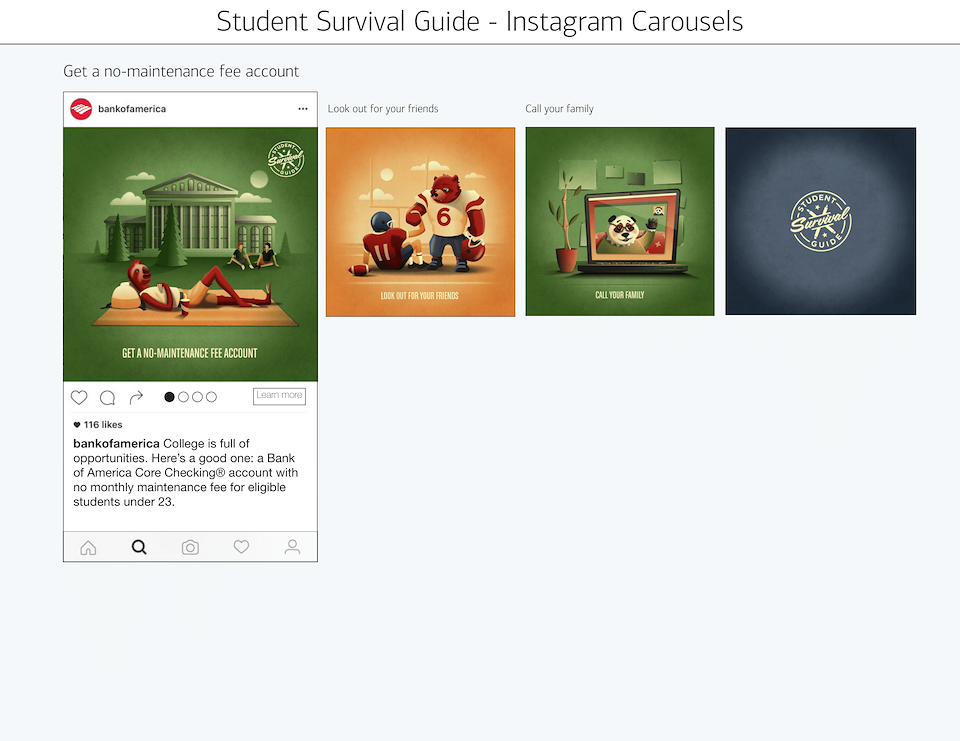Click 'Get a no-maintenance fee account' heading
The image size is (960, 741).
tap(181, 72)
